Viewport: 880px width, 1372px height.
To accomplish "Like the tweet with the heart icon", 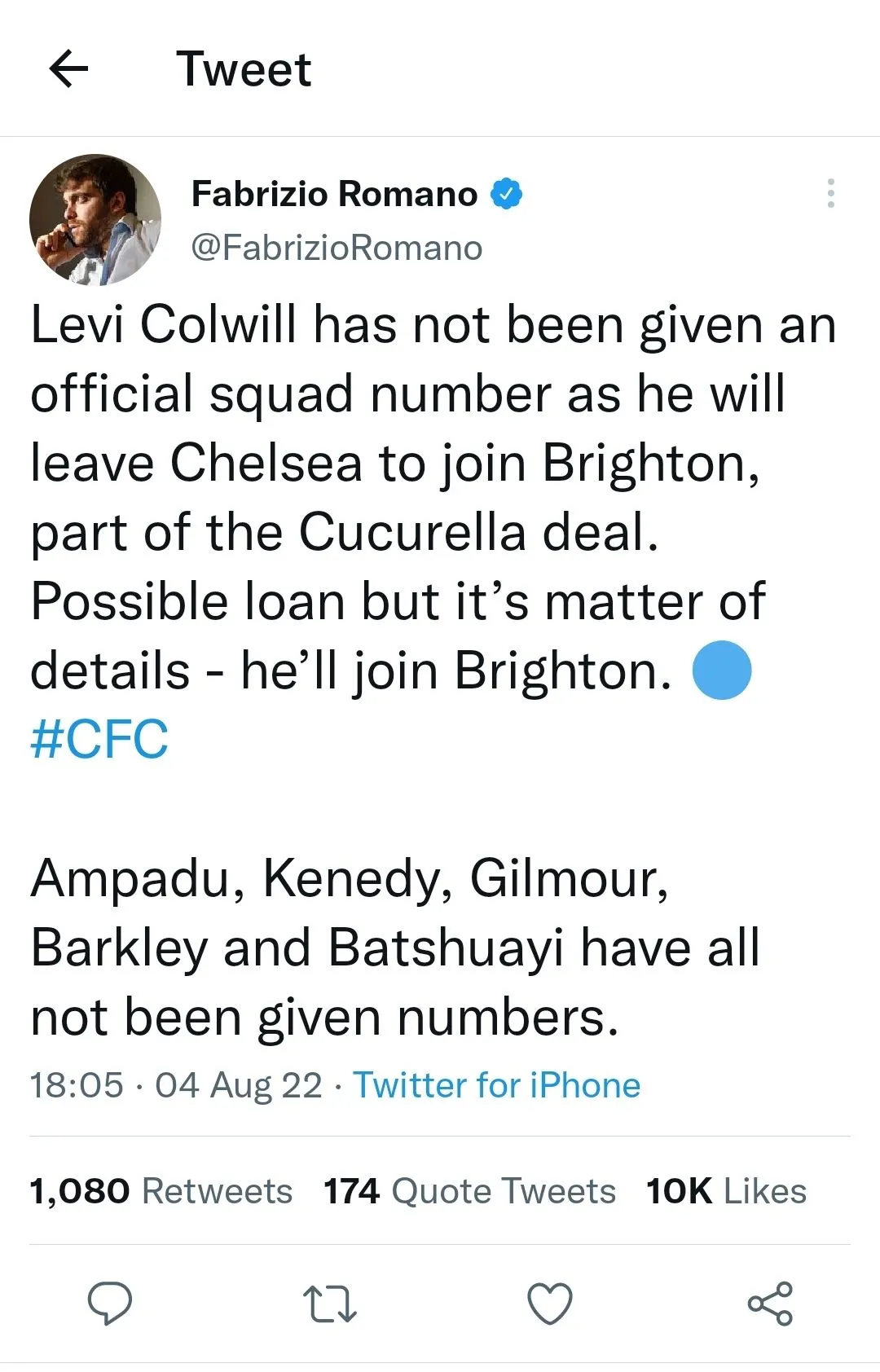I will point(550,1303).
